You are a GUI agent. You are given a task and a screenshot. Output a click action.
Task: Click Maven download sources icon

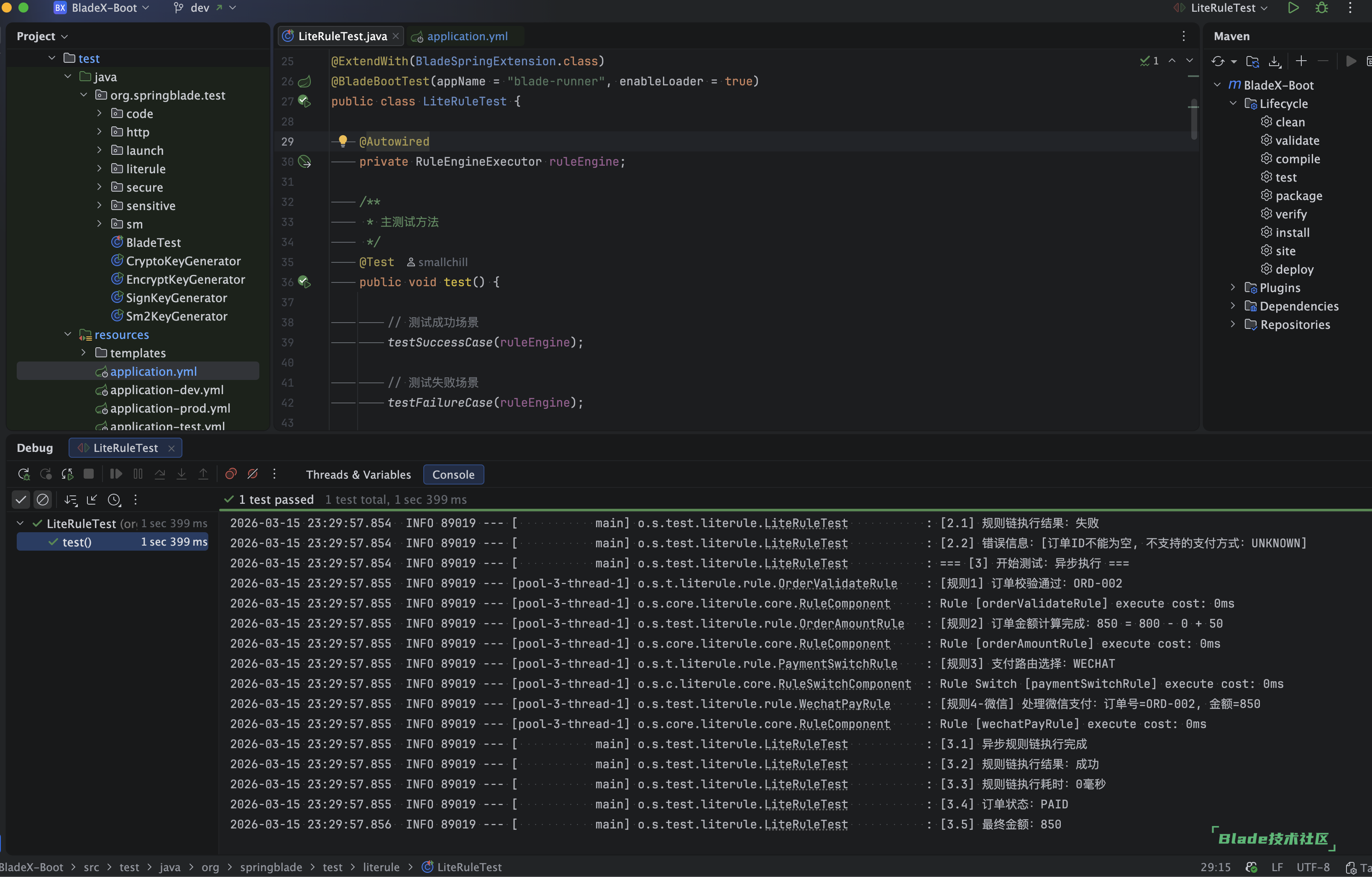click(1275, 62)
